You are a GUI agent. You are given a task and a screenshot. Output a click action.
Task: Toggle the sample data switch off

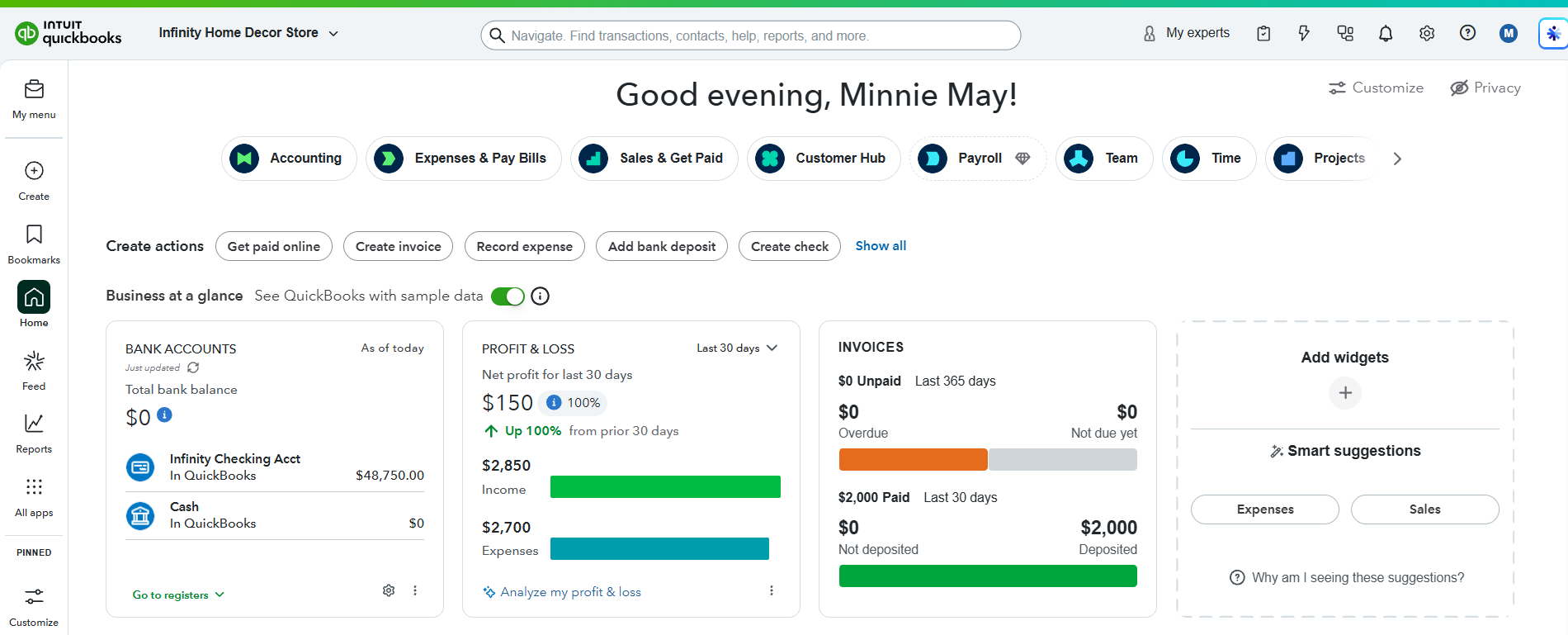[508, 296]
